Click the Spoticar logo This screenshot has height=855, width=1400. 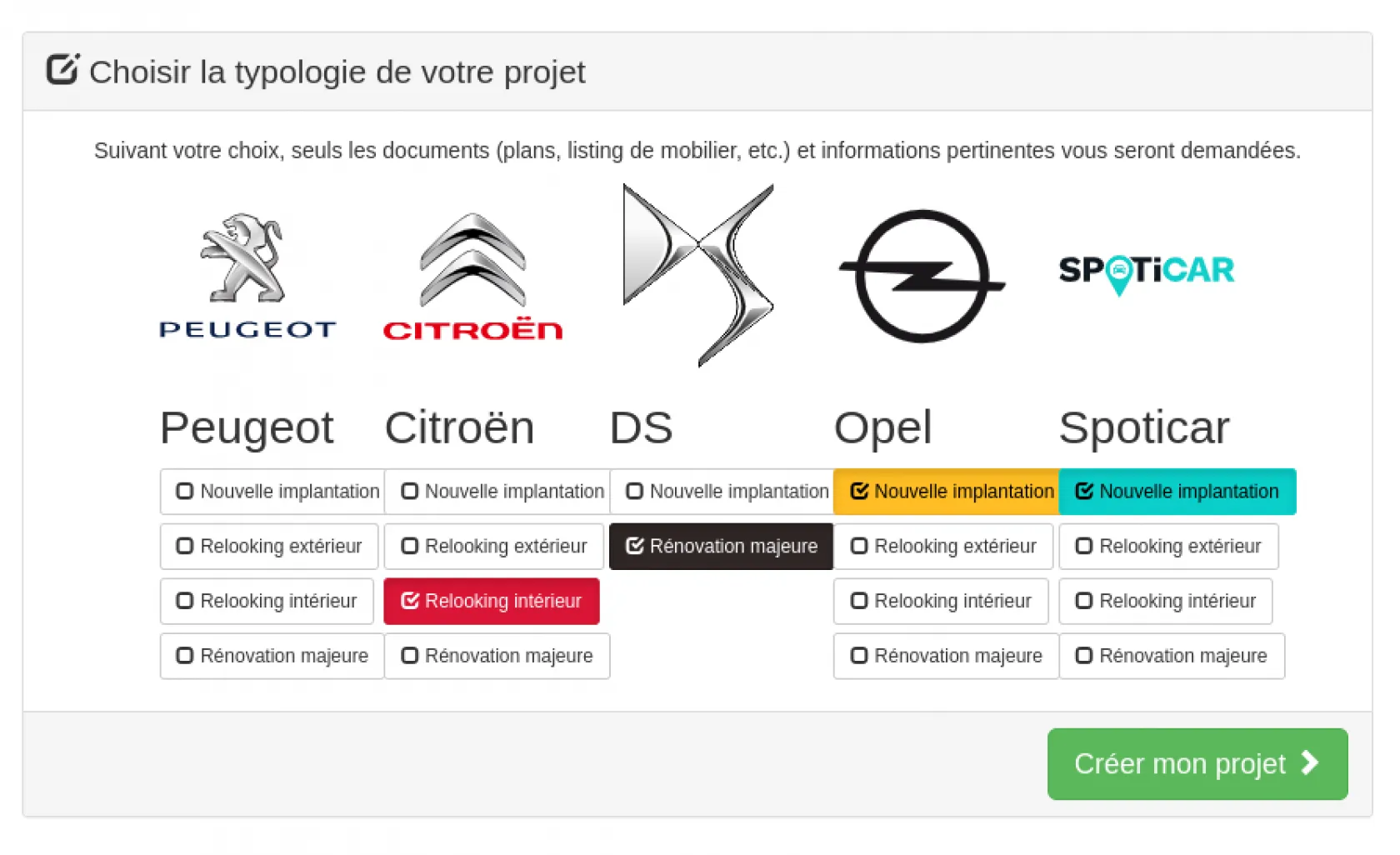pos(1147,272)
